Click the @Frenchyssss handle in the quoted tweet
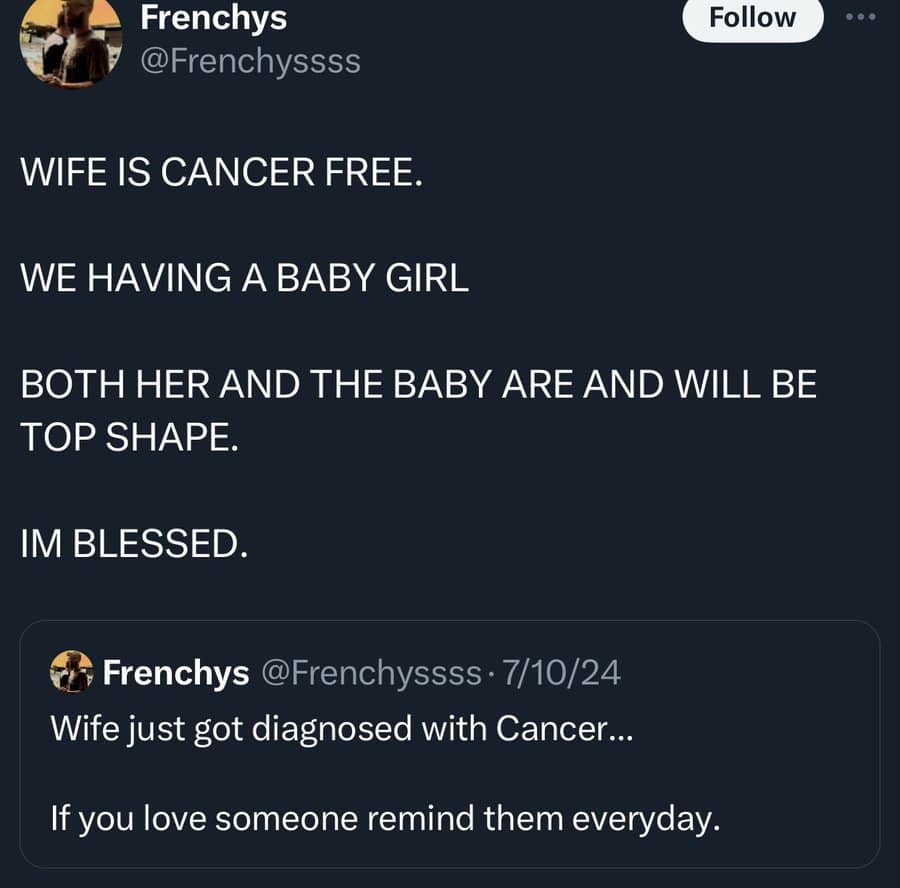Screen dimensions: 900x888 pos(371,673)
